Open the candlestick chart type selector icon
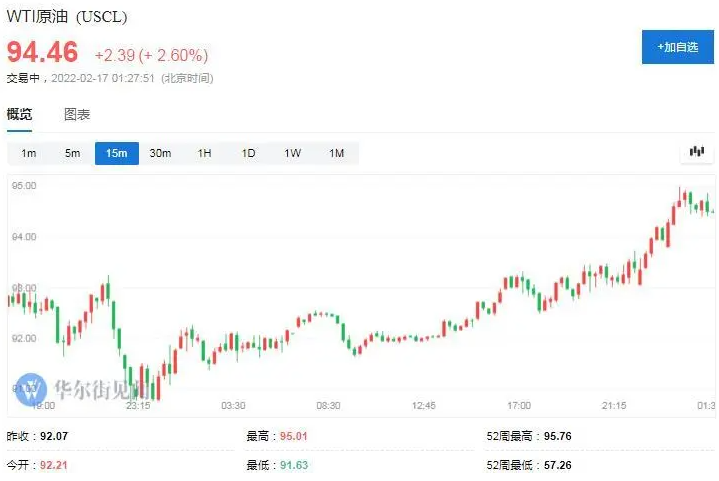 696,153
